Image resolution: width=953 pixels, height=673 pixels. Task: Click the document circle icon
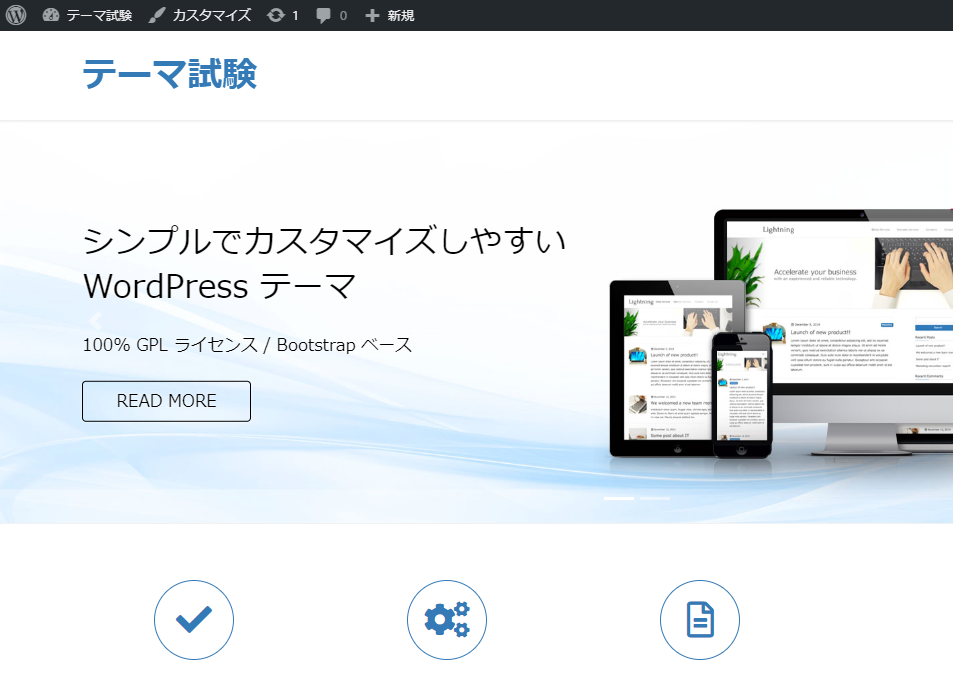[700, 620]
